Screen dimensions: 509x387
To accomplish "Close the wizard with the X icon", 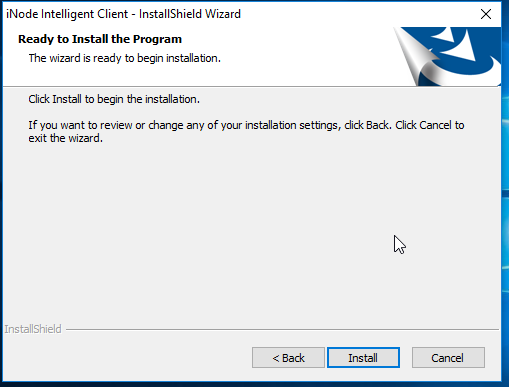I will [x=486, y=14].
